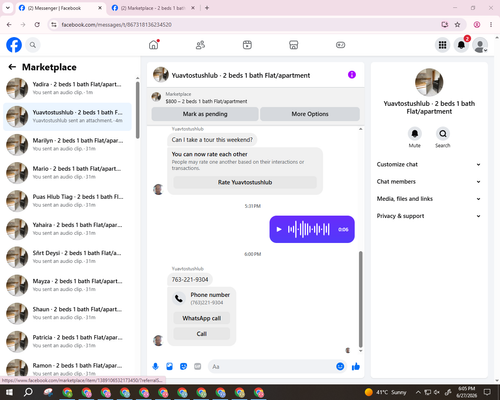Open the emoji picker smiley icon
This screenshot has width=500, height=400.
tap(340, 367)
